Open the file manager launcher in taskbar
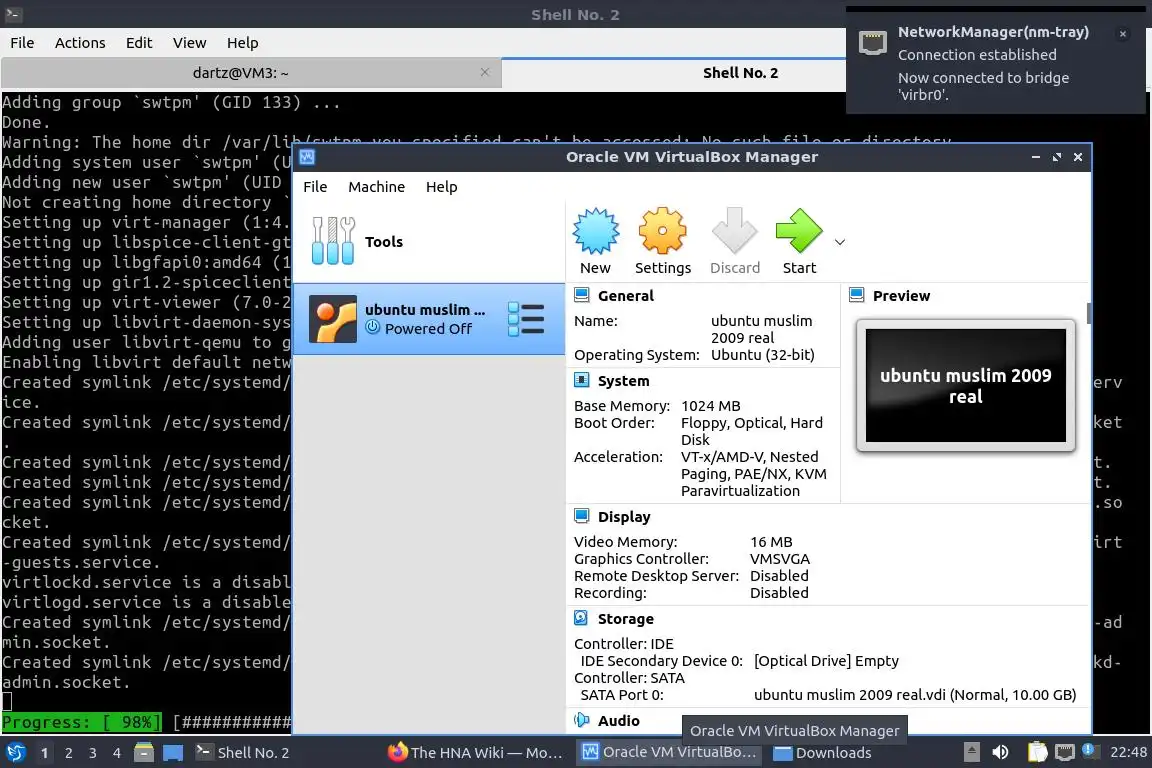 (144, 752)
